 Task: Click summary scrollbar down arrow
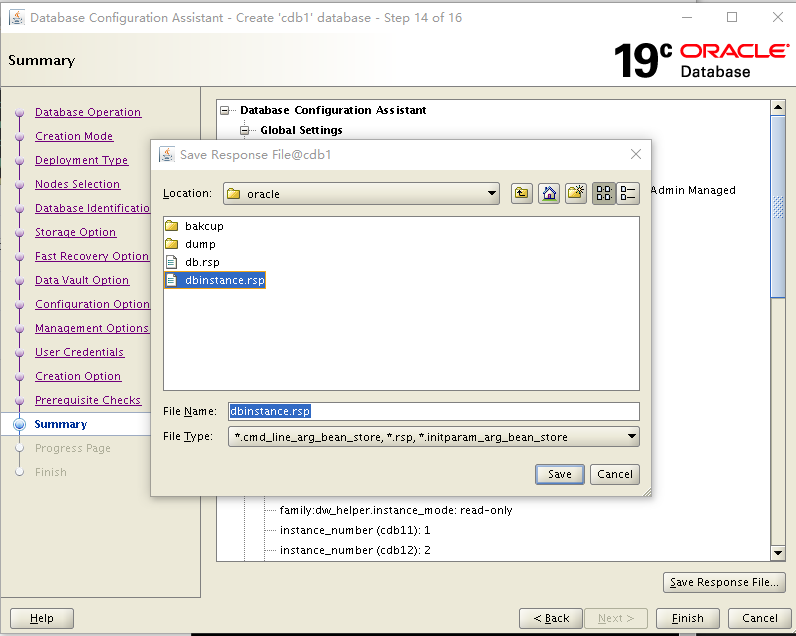[778, 553]
